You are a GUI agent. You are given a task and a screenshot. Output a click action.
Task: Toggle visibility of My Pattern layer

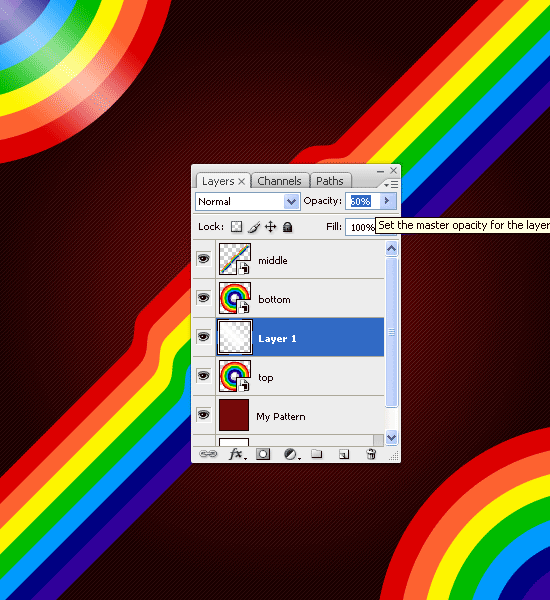[204, 415]
